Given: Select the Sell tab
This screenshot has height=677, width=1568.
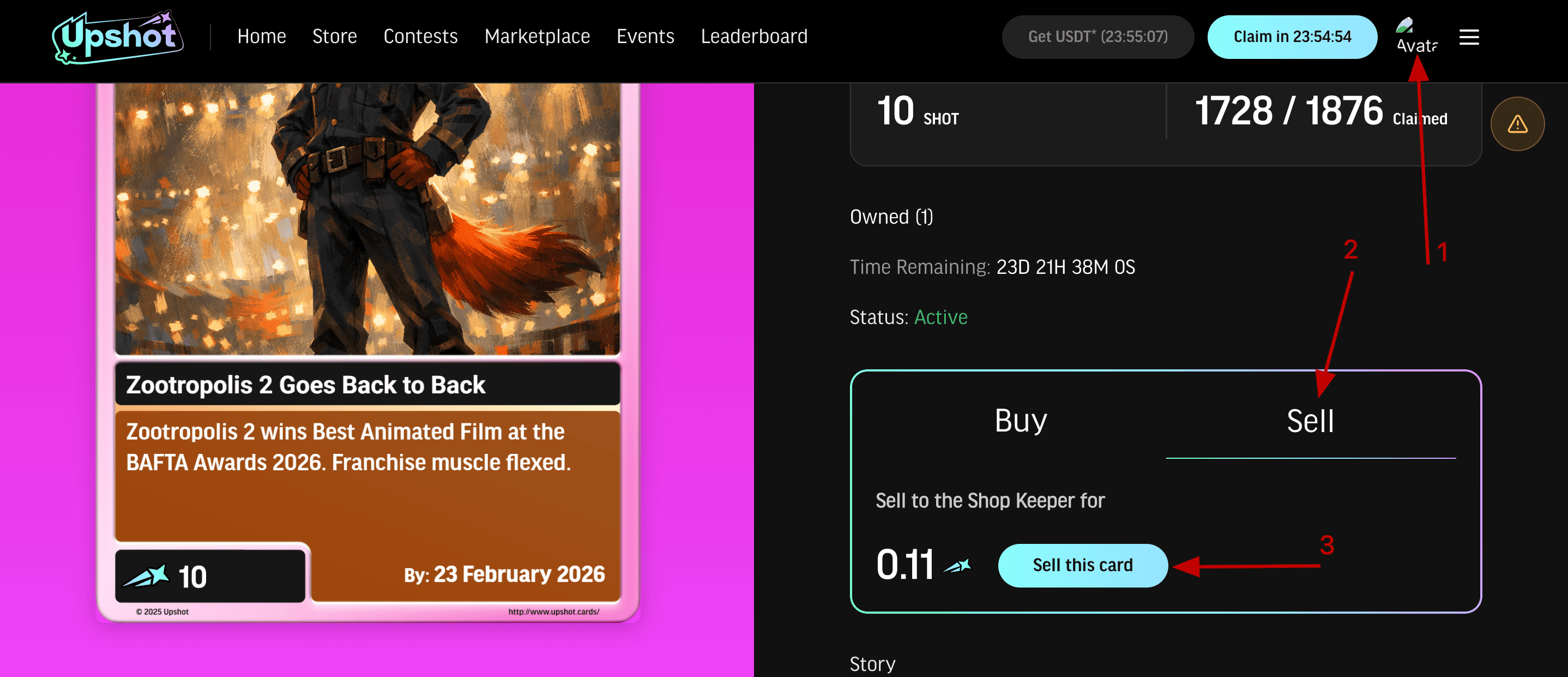Looking at the screenshot, I should click(x=1310, y=421).
